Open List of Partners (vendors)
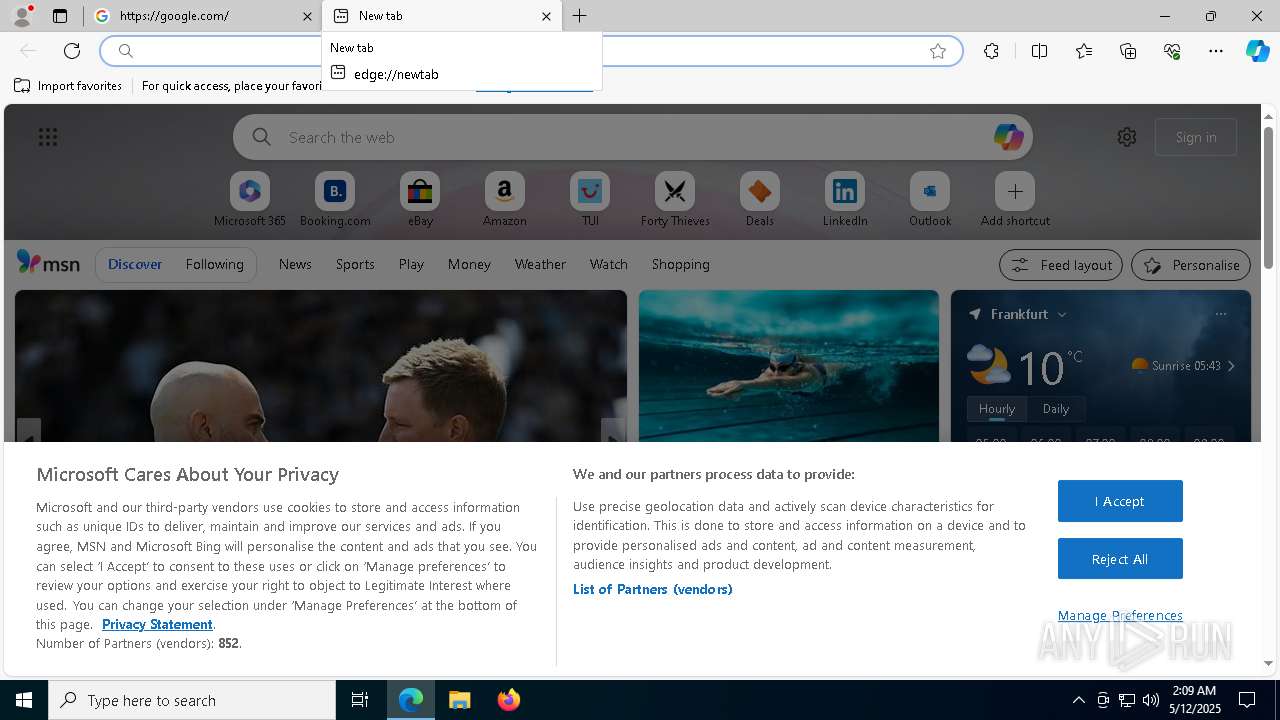The image size is (1280, 720). [653, 589]
